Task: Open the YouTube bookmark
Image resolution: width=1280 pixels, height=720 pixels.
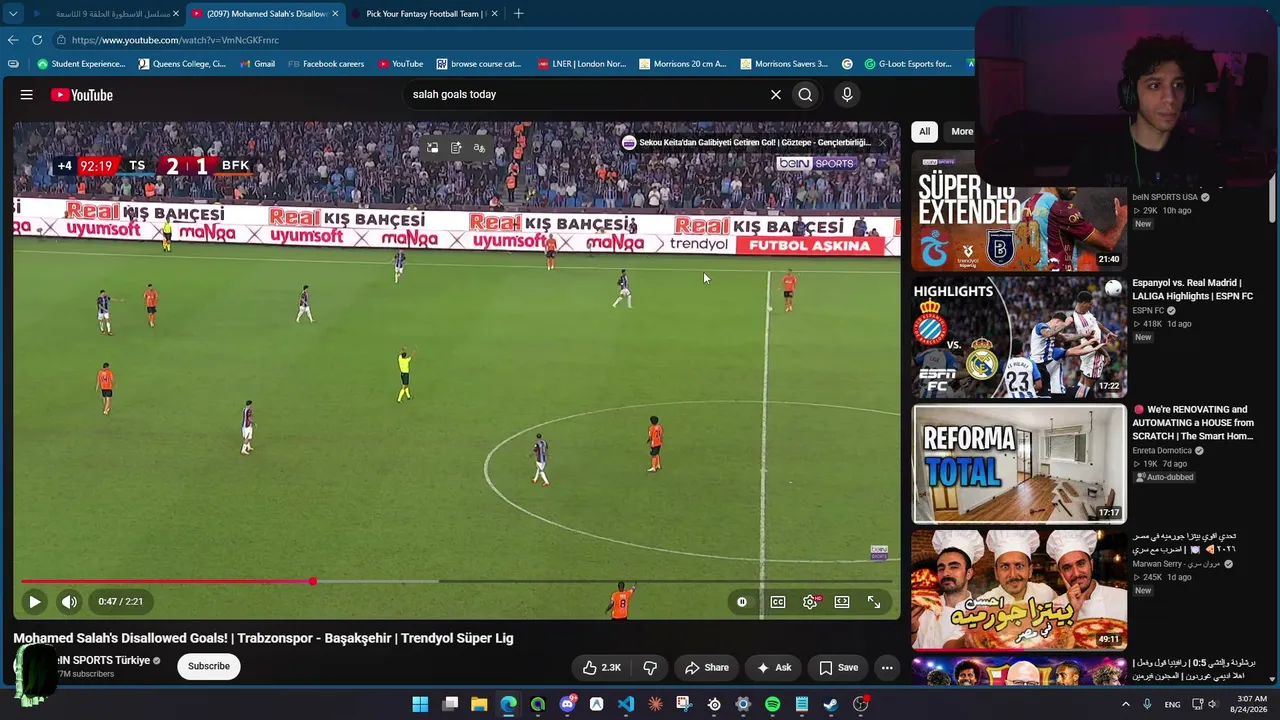Action: pos(400,64)
